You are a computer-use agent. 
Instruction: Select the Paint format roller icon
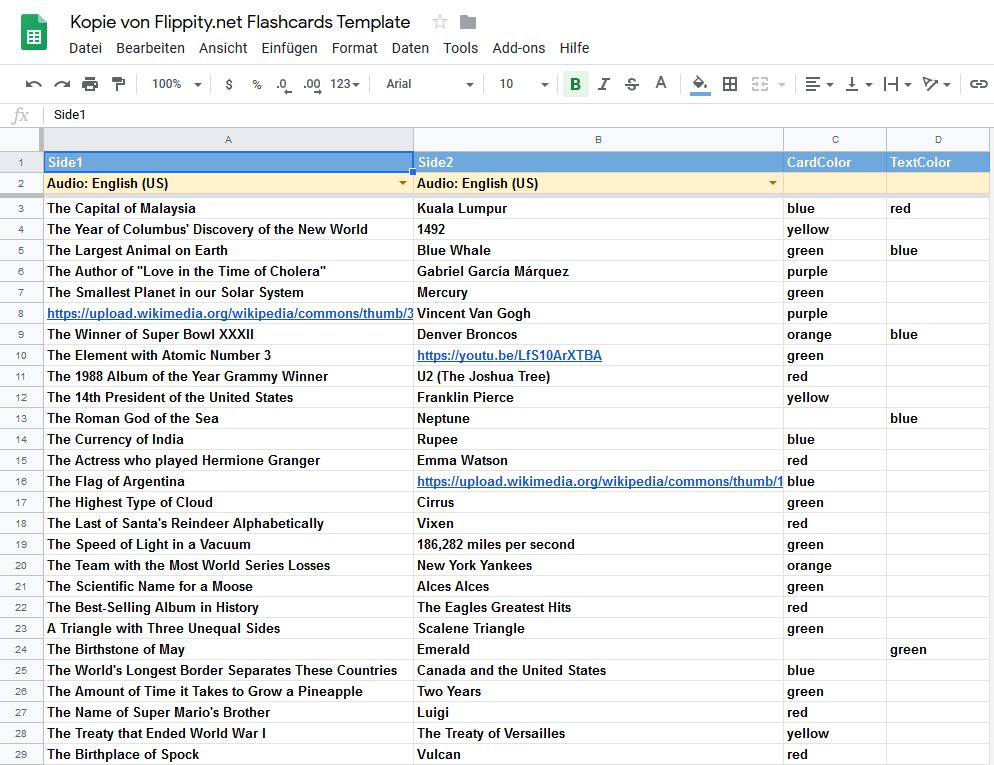click(118, 84)
